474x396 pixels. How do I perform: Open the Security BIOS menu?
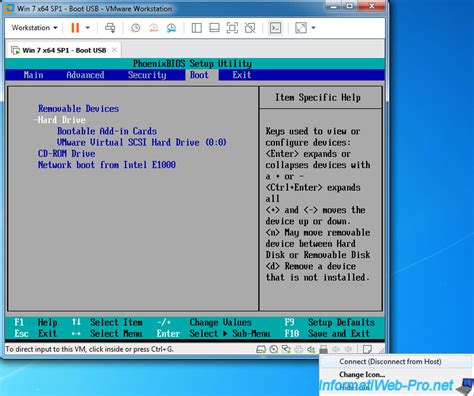147,75
